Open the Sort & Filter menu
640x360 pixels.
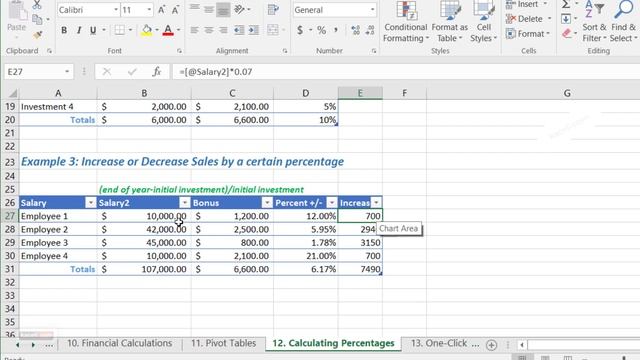[x=594, y=22]
